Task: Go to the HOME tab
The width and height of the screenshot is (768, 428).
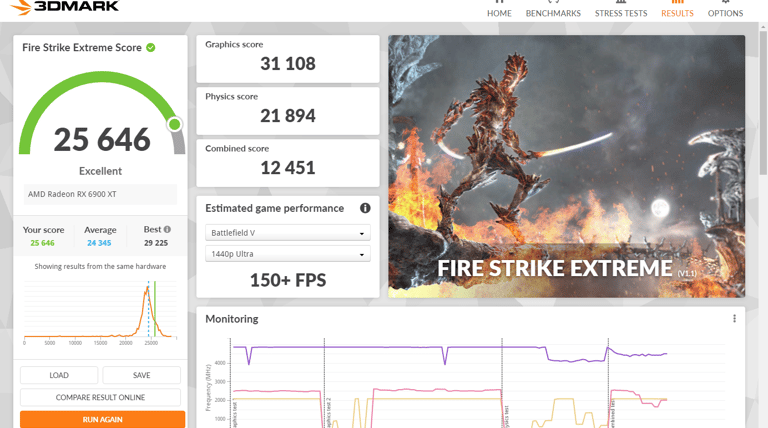Action: pos(499,10)
